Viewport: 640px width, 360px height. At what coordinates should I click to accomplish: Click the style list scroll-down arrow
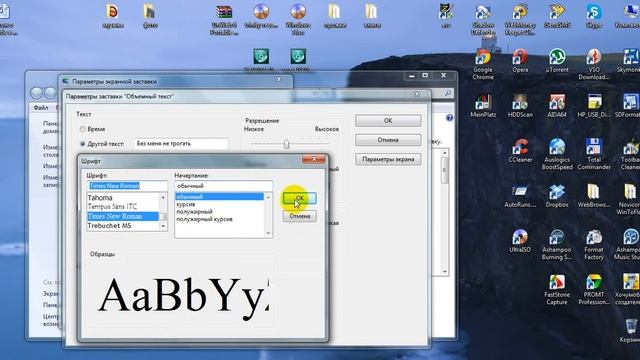(x=268, y=233)
